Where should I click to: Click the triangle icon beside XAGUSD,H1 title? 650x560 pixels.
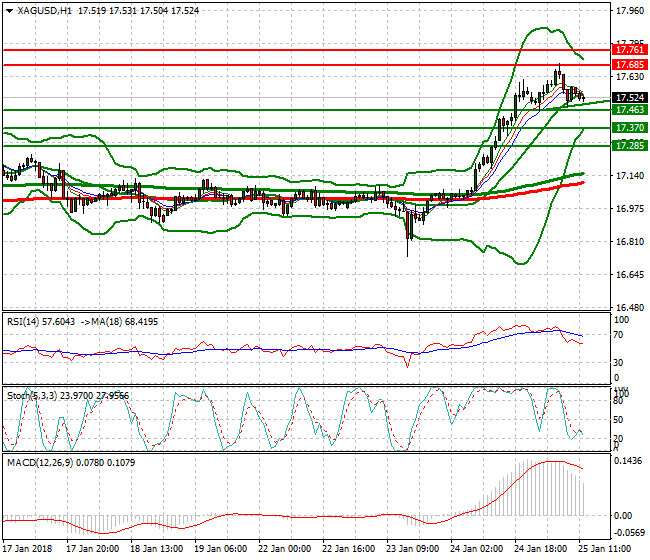9,11
